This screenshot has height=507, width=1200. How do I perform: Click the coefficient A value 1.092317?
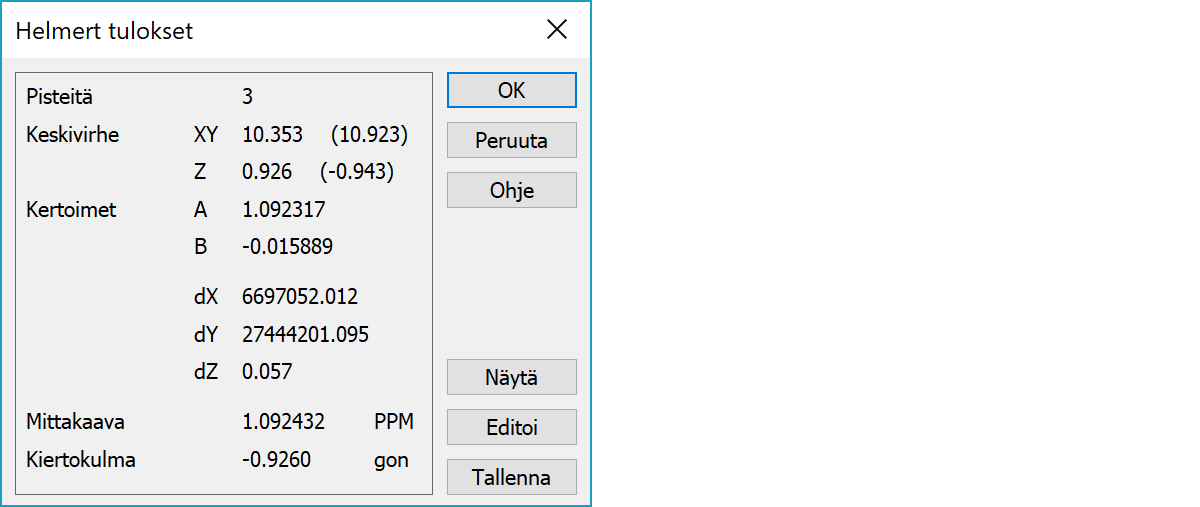(283, 210)
